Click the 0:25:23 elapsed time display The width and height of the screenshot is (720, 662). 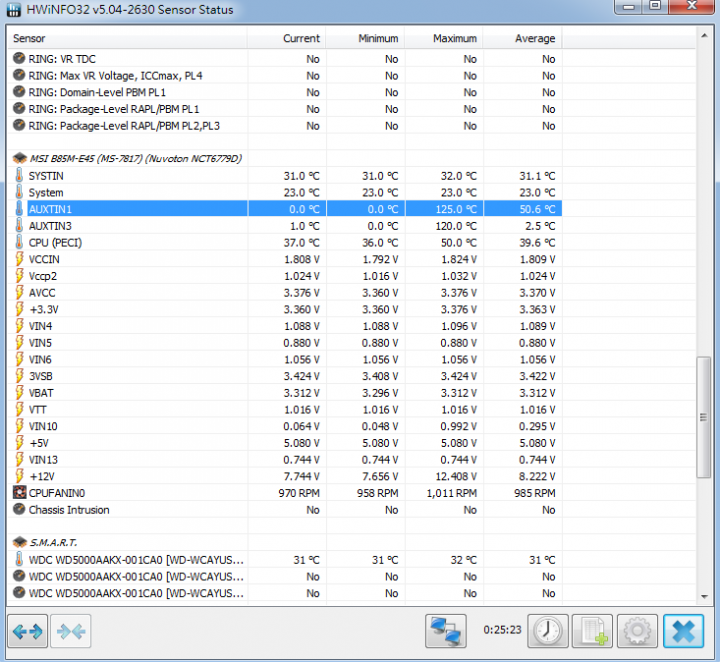[x=502, y=629]
